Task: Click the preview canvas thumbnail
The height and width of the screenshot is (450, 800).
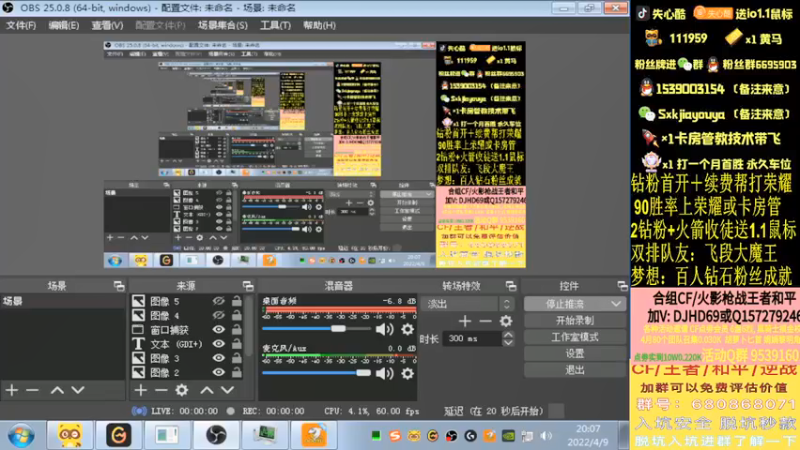Action: point(315,155)
